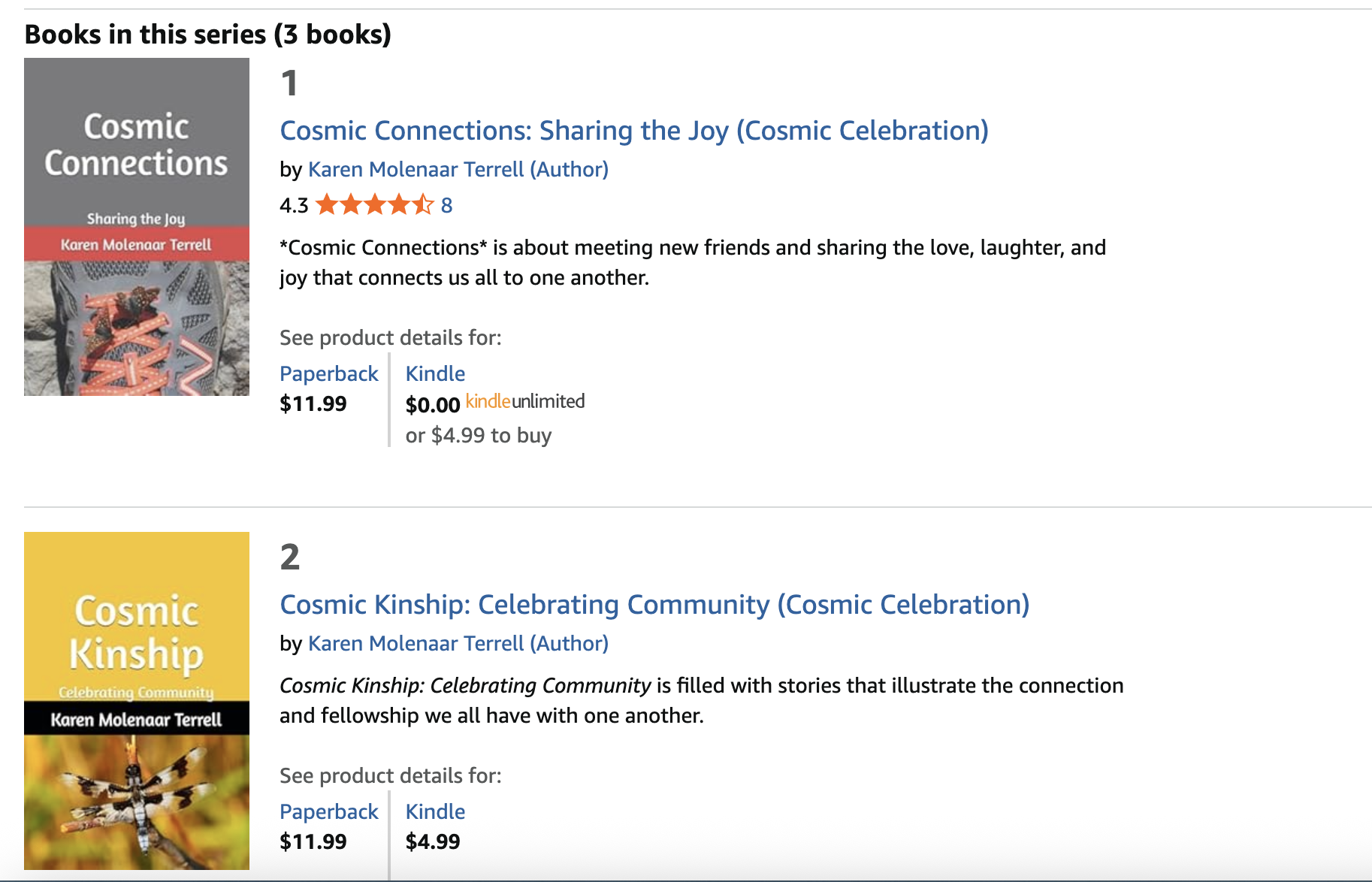1372x882 pixels.
Task: Click the 4.3 star rating icons
Action: (x=374, y=205)
